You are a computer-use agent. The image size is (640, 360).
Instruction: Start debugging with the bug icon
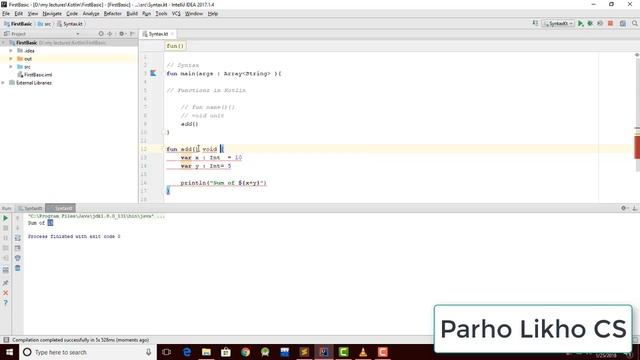[x=590, y=24]
